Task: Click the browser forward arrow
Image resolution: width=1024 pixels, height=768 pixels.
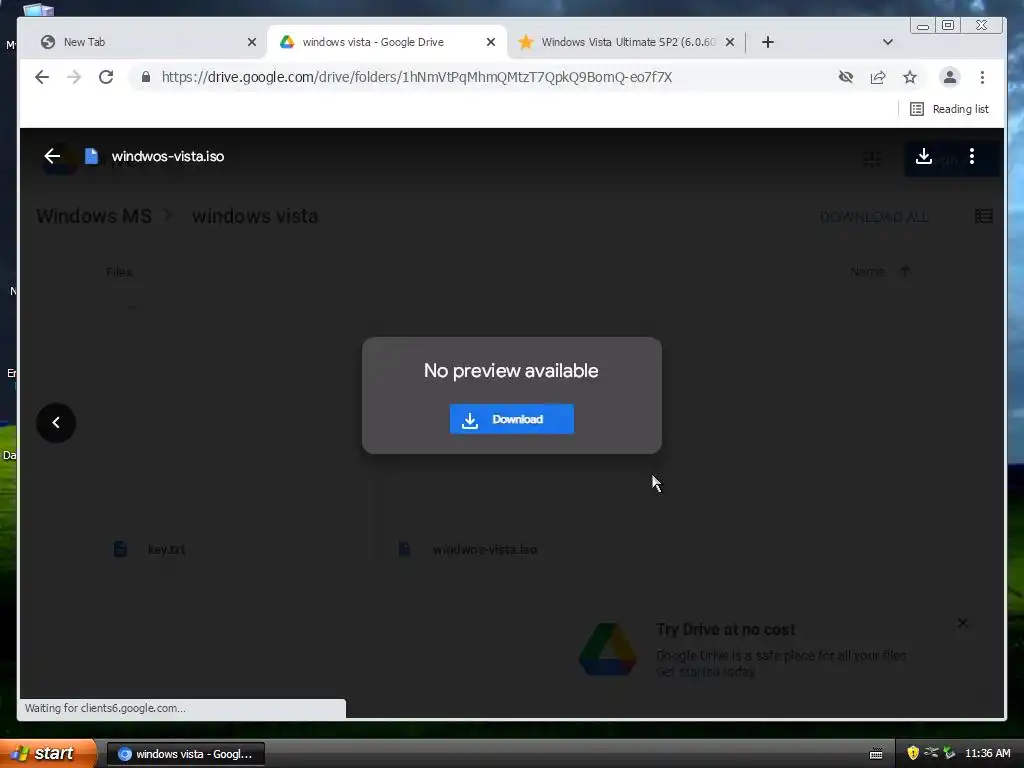Action: pos(74,77)
